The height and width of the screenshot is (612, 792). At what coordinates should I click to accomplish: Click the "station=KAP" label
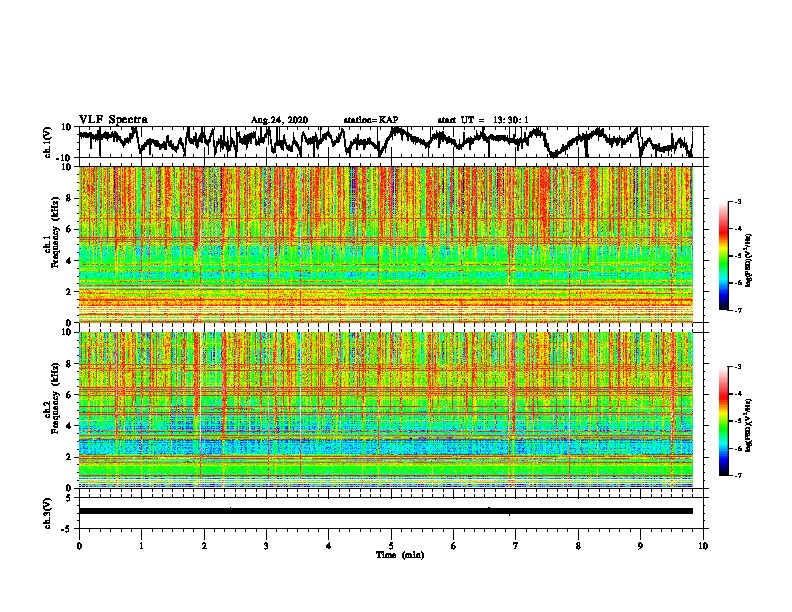click(371, 120)
